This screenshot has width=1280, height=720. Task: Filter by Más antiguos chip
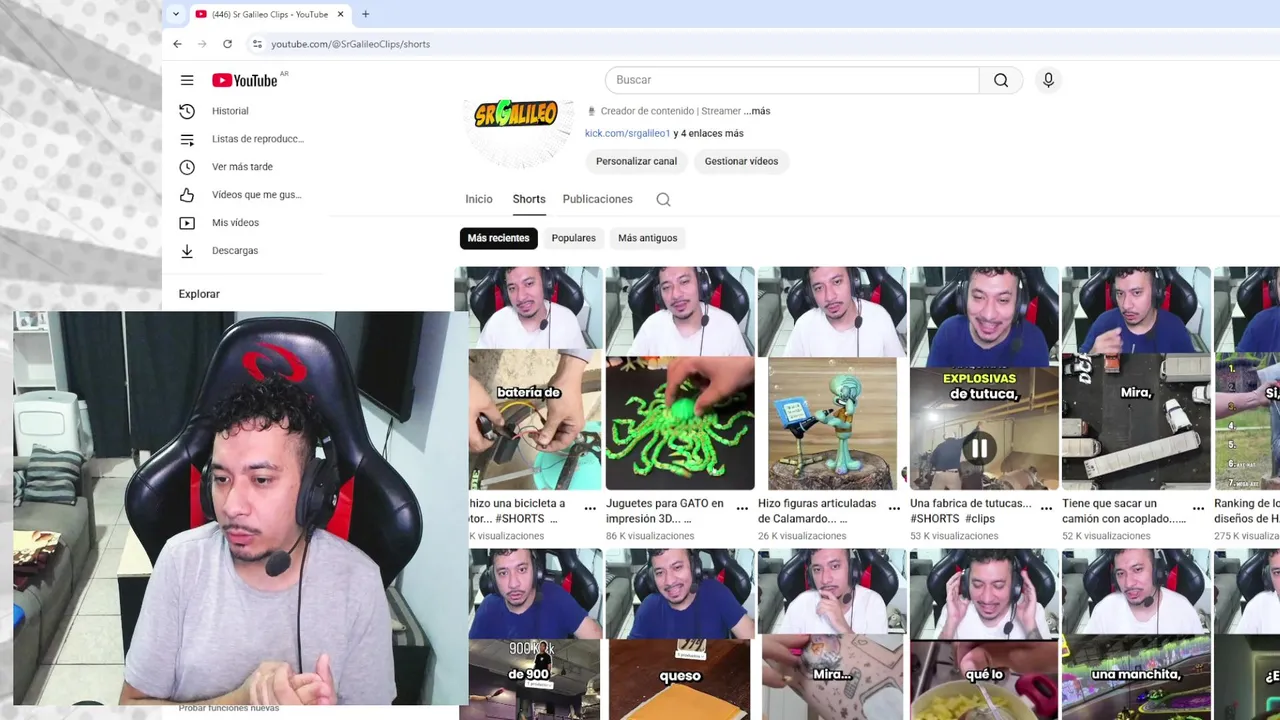[647, 238]
